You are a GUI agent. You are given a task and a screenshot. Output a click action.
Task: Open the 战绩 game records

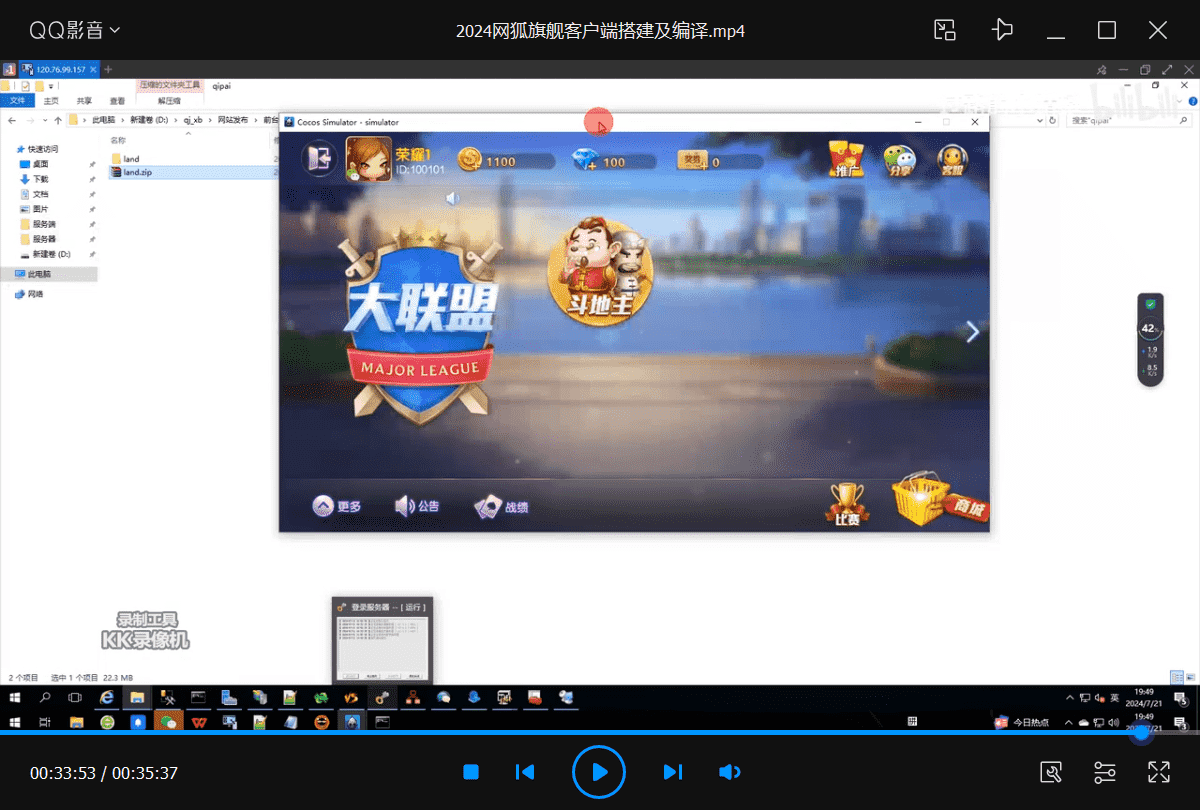click(501, 507)
